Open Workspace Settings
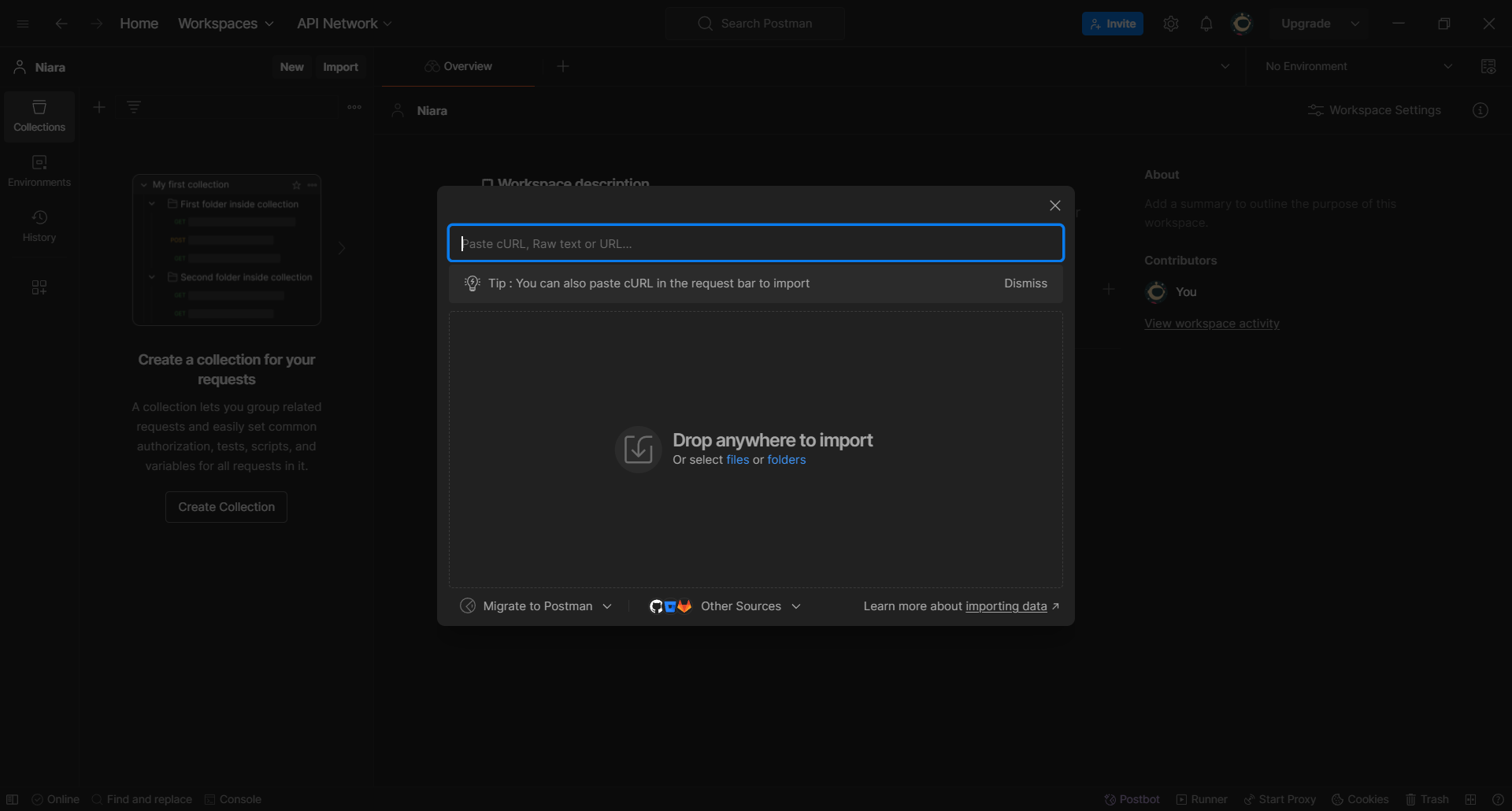Image resolution: width=1512 pixels, height=811 pixels. click(x=1374, y=110)
